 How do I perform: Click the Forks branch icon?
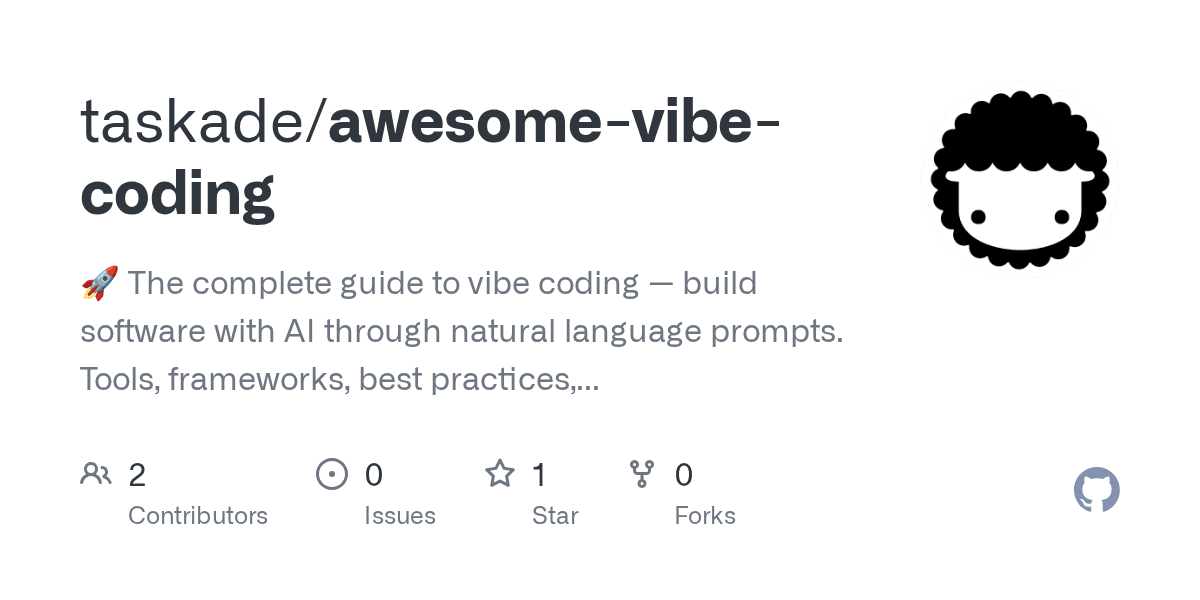[x=642, y=474]
